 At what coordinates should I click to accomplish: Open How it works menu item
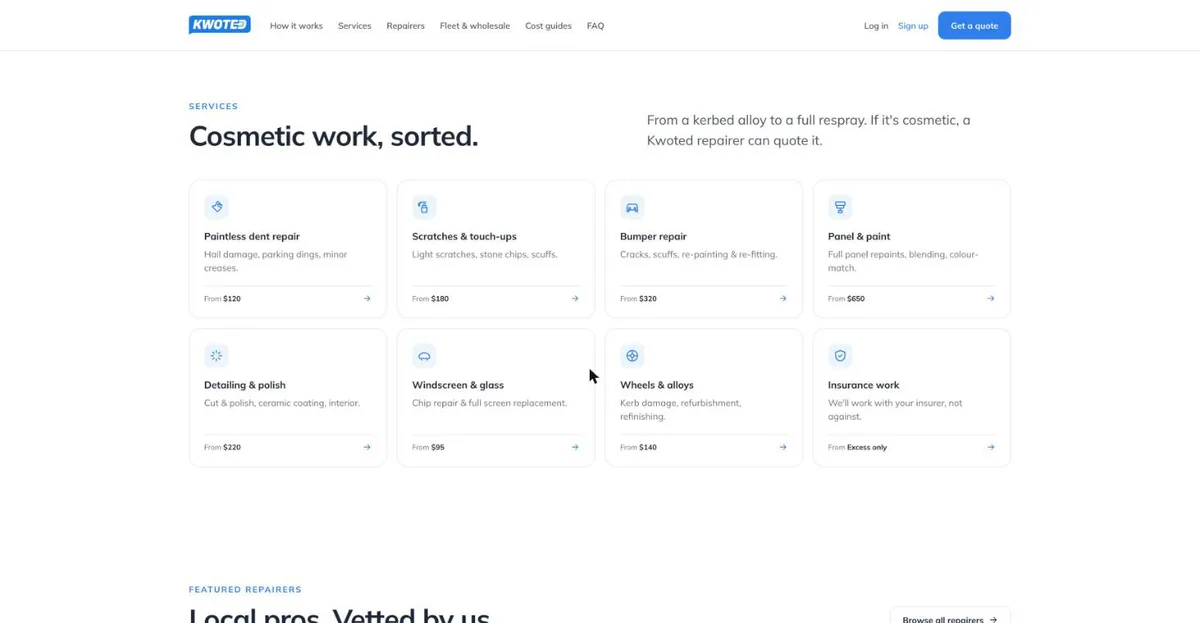(x=296, y=26)
